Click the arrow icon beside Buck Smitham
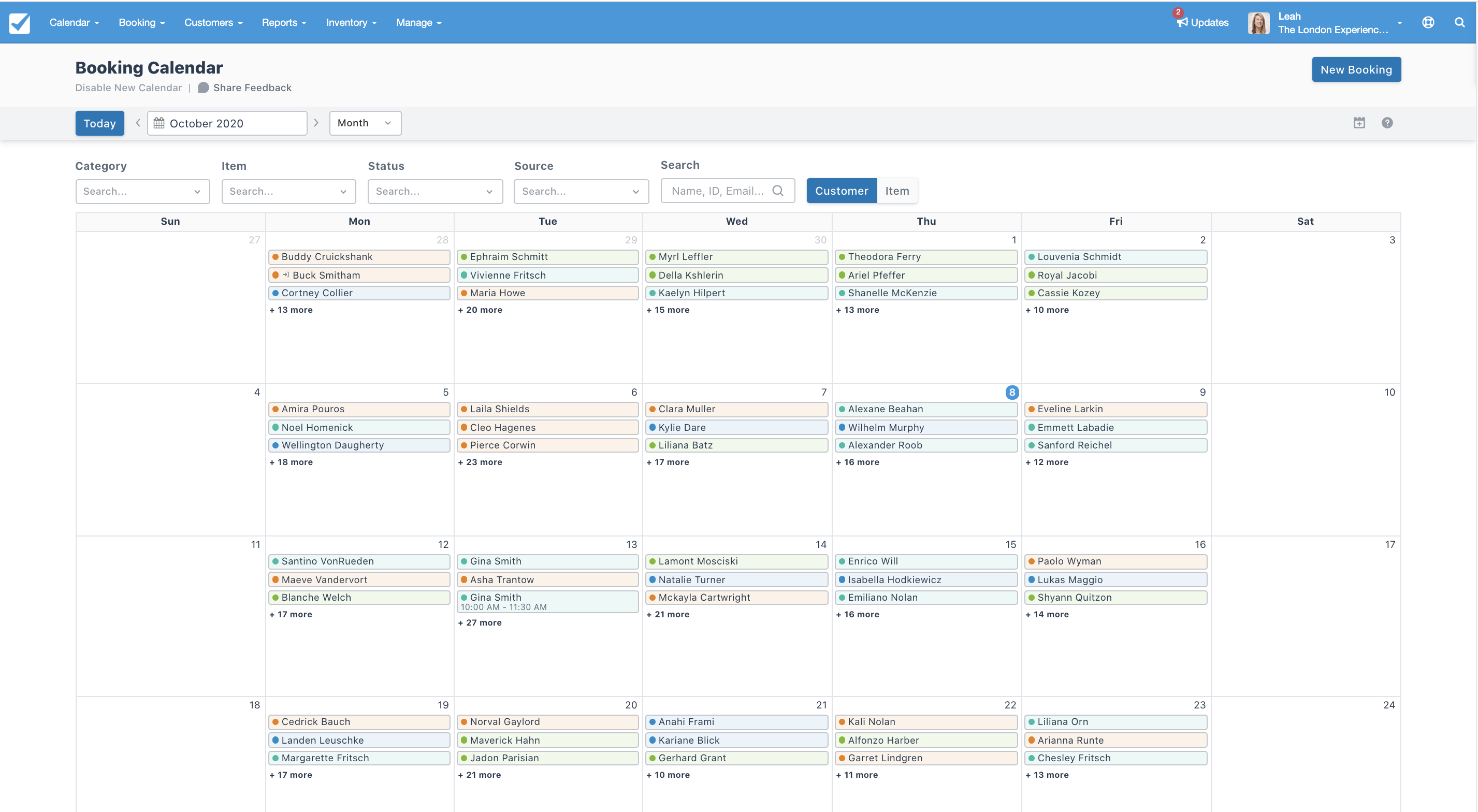Viewport: 1478px width, 812px height. pyautogui.click(x=286, y=275)
